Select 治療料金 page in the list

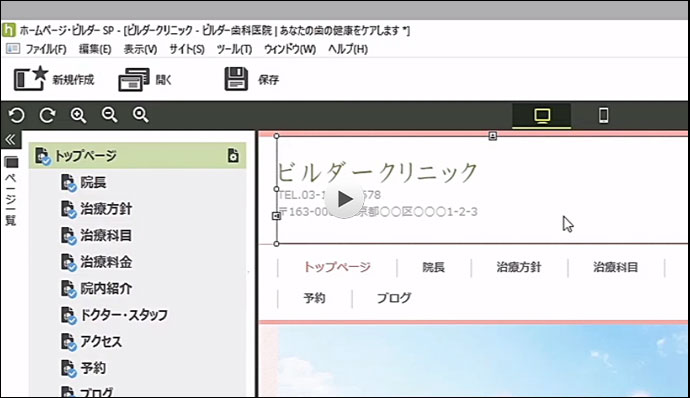(106, 262)
